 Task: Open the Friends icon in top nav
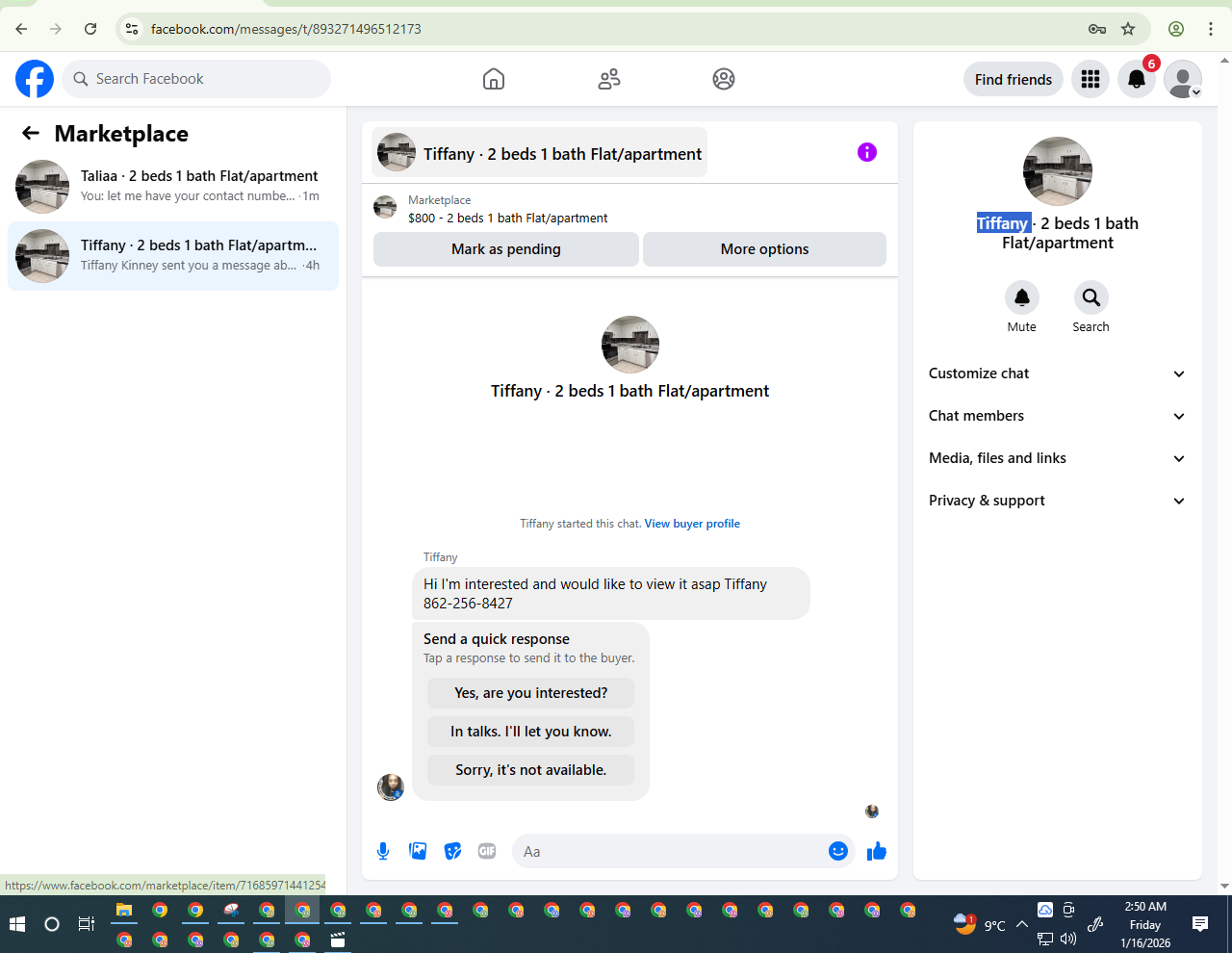pos(609,79)
